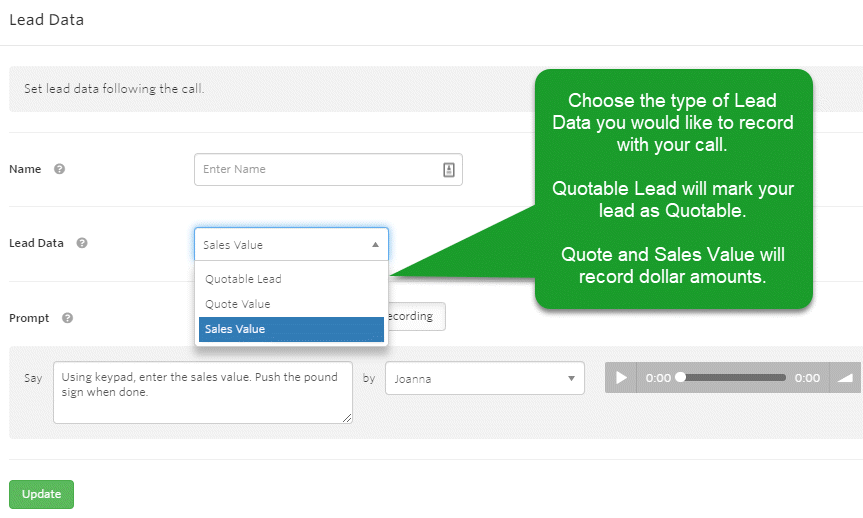Click the help icon beside Lead Data label
863x518 pixels.
[x=82, y=243]
